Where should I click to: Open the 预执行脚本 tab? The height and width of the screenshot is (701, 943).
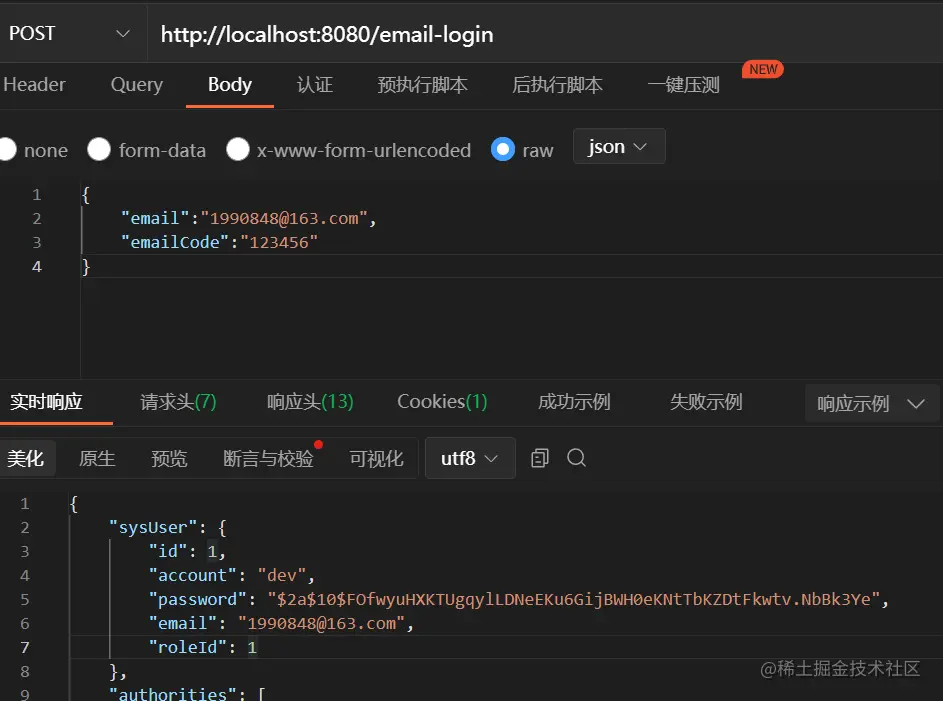tap(422, 85)
